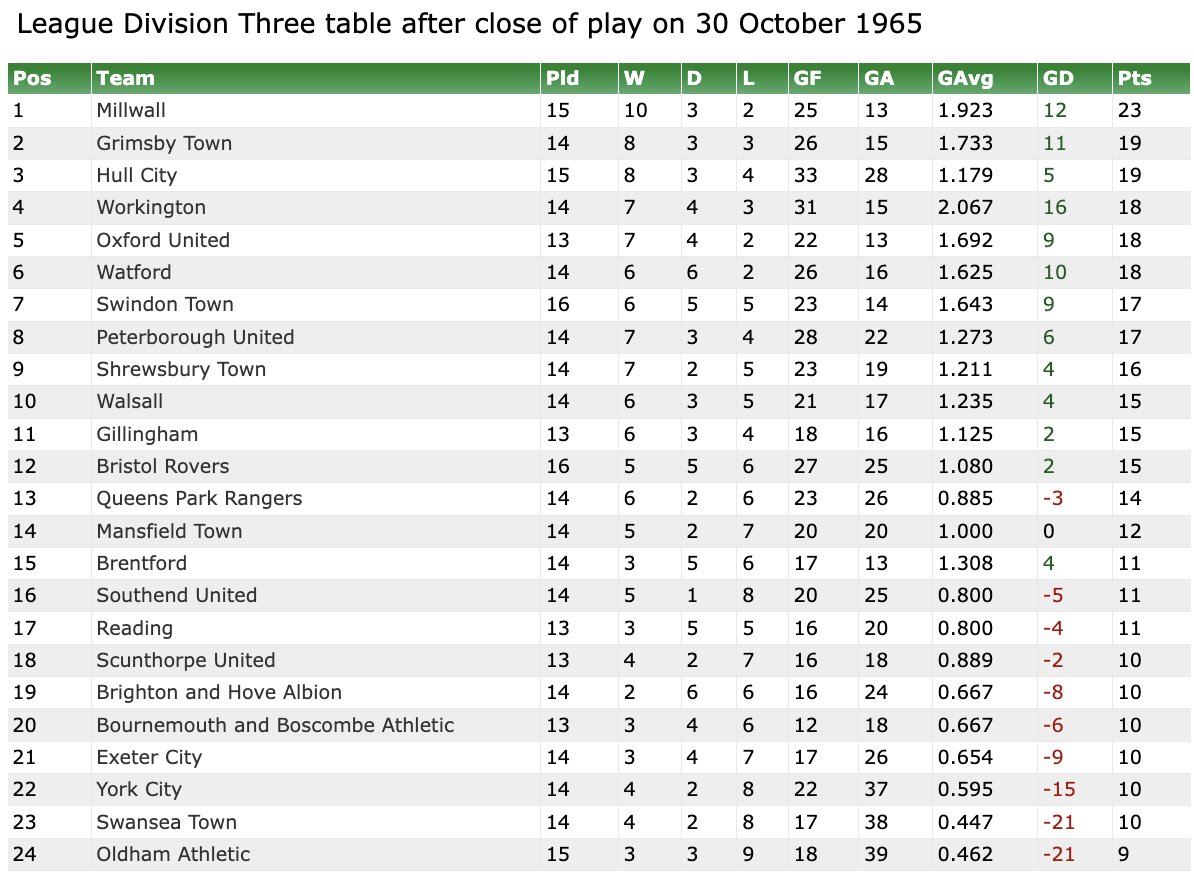Open the Hull City entry
The width and height of the screenshot is (1194, 878).
136,175
